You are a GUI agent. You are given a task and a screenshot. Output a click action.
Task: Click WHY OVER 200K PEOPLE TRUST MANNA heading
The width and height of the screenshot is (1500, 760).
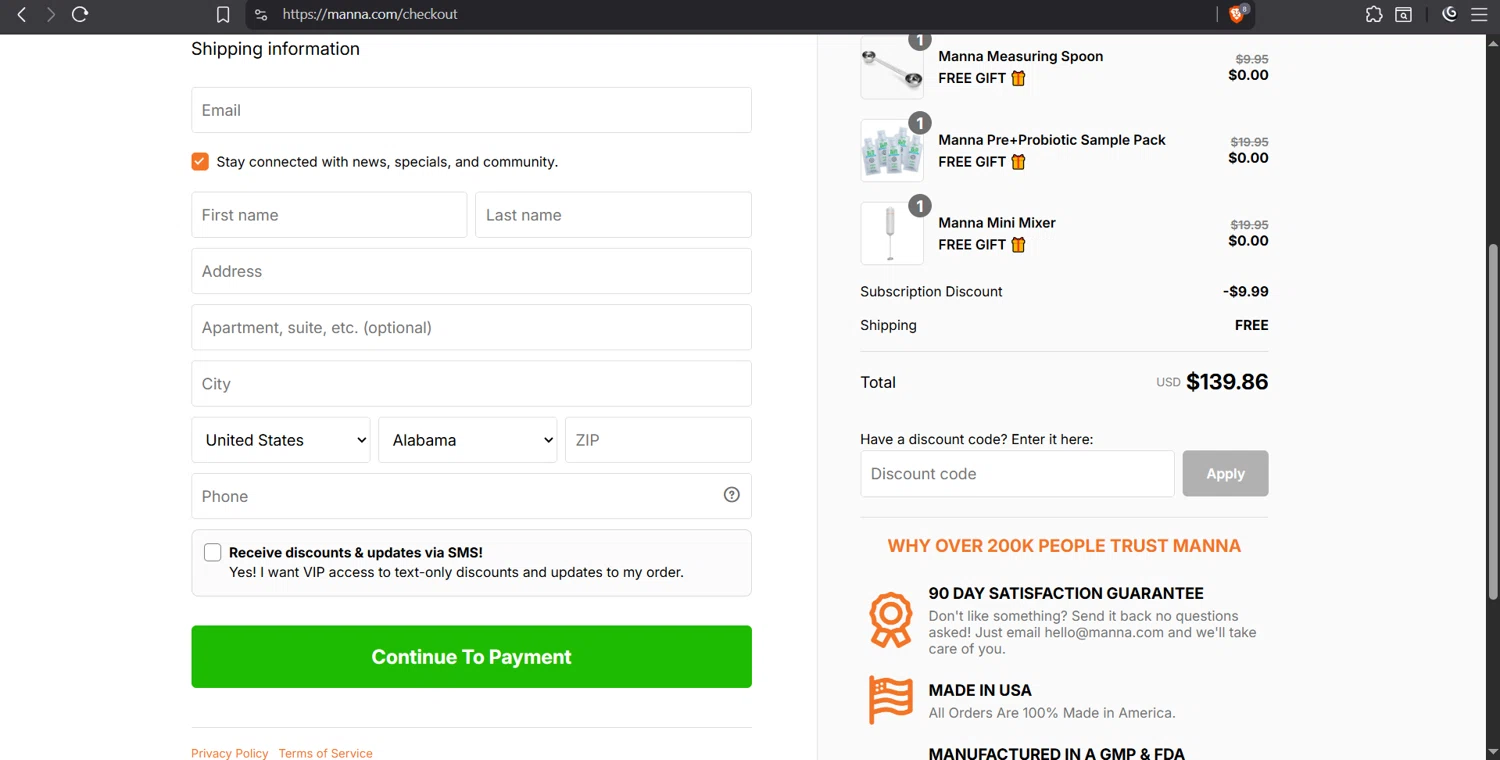click(x=1064, y=546)
